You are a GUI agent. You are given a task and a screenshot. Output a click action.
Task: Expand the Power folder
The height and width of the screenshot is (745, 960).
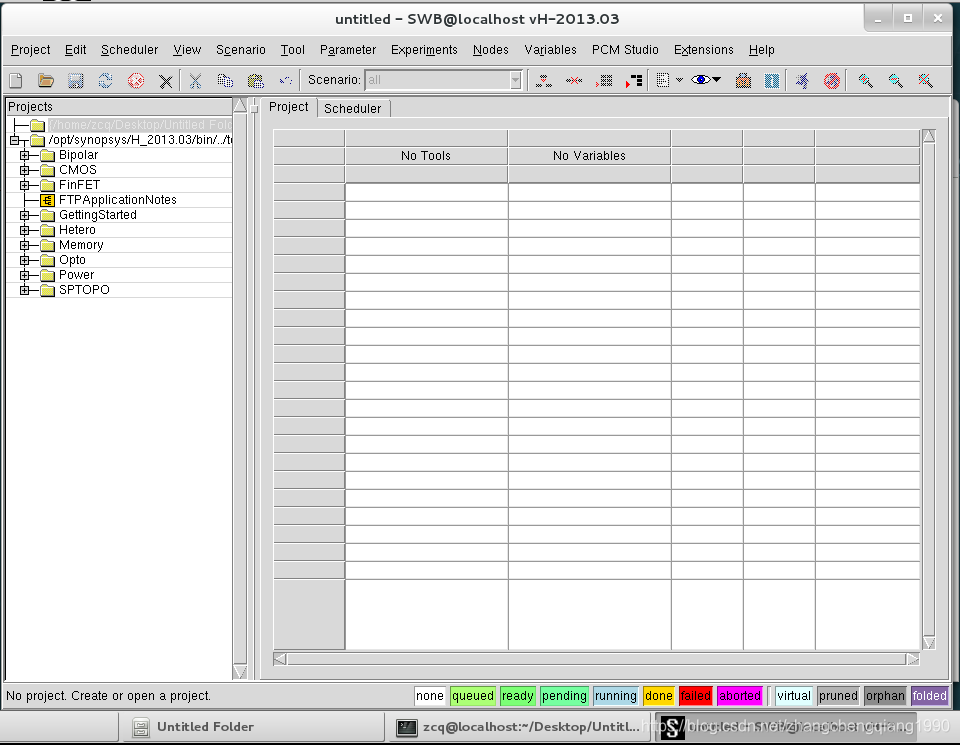[24, 275]
